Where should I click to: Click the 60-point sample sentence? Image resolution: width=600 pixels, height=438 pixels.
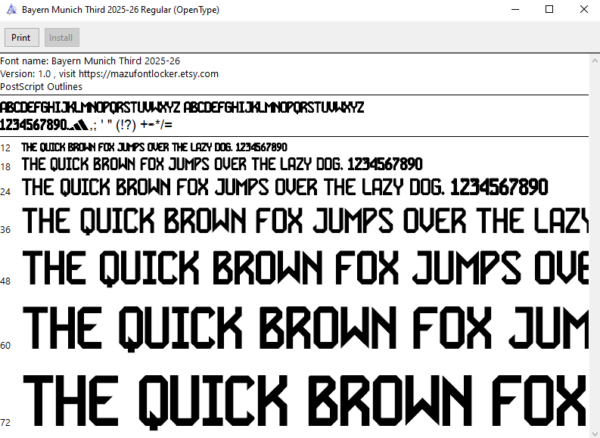click(305, 329)
